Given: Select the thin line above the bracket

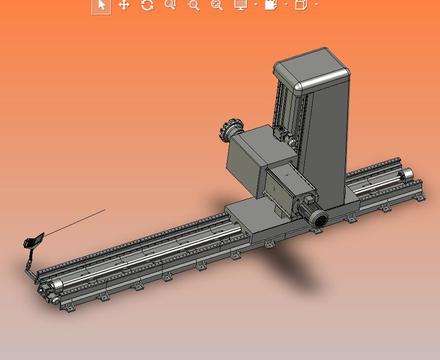Looking at the screenshot, I should (75, 222).
